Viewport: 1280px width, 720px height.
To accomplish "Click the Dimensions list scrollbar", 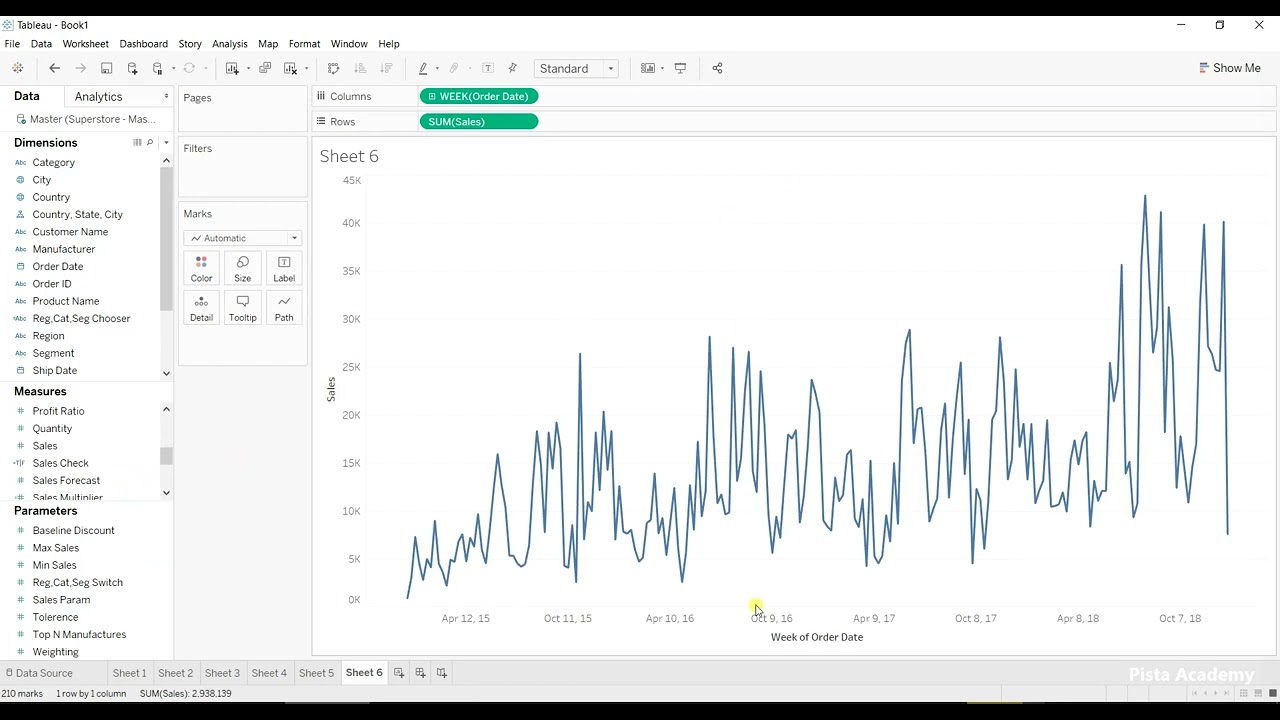I will tap(166, 240).
